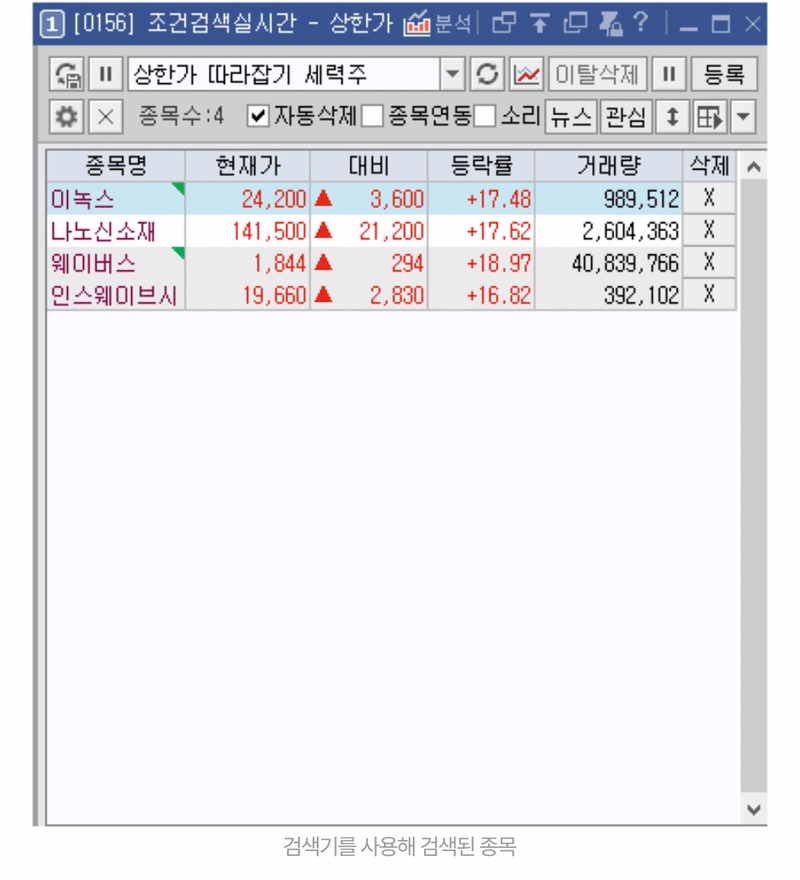Click the scrollbar down arrow
The image size is (800, 880).
754,809
